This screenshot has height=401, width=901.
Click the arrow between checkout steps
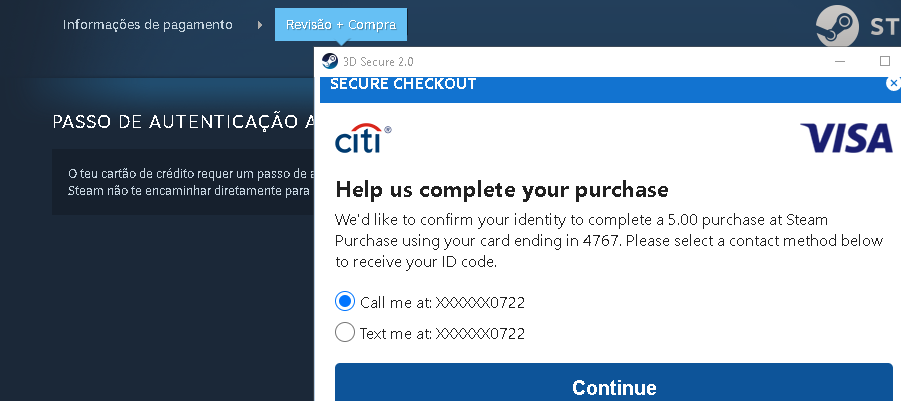259,24
